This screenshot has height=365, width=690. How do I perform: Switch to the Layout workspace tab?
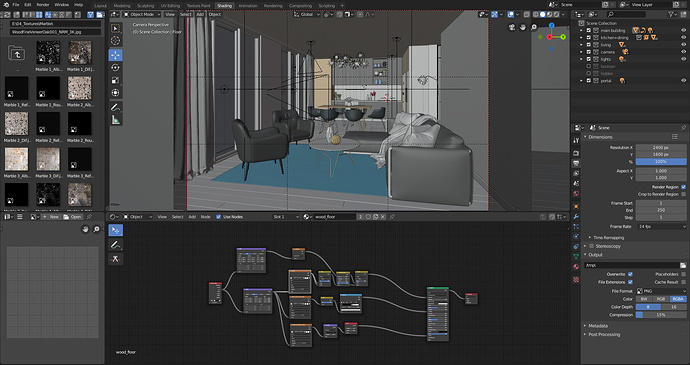101,6
